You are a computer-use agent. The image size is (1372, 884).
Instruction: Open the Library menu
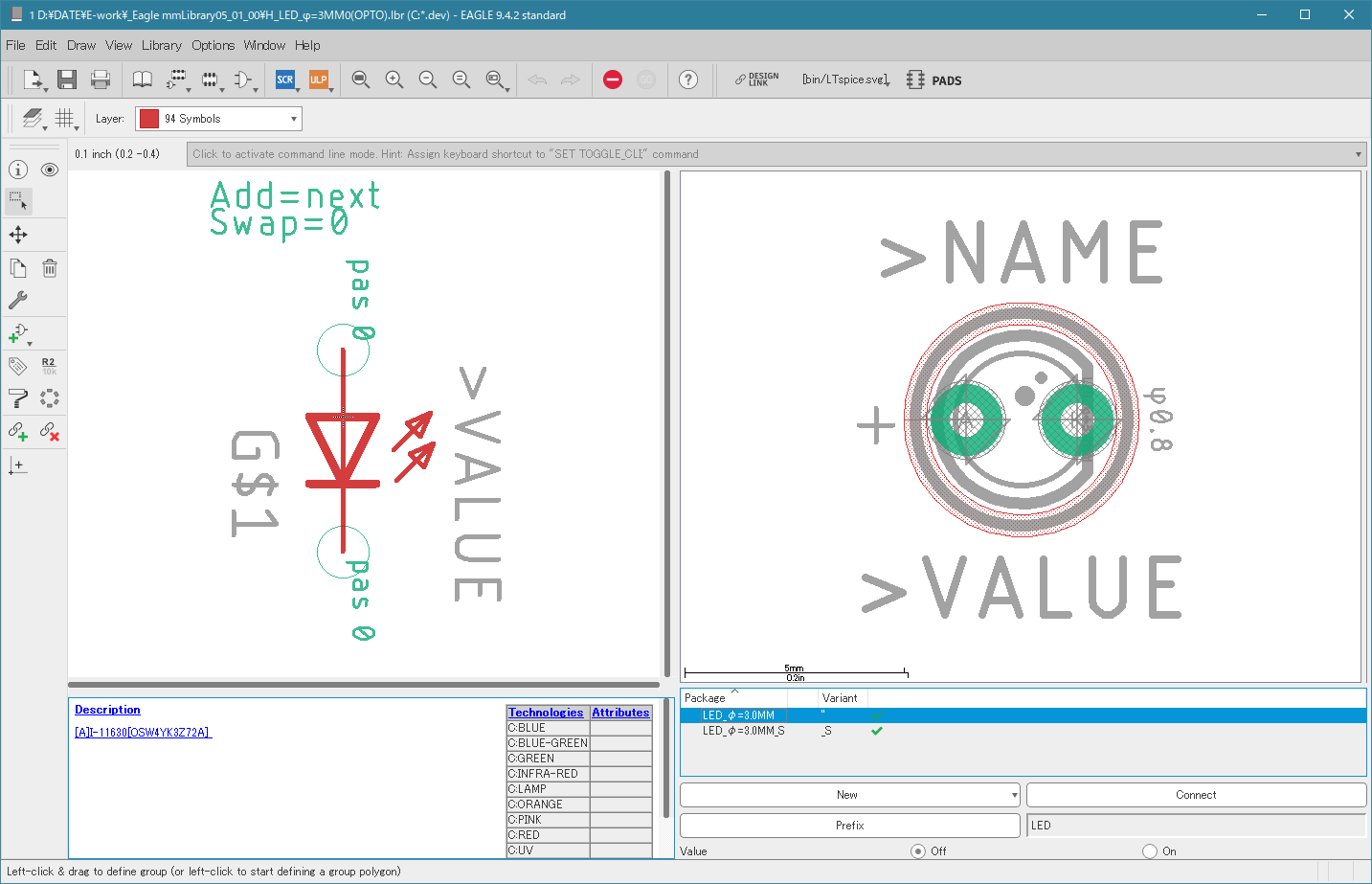tap(161, 45)
